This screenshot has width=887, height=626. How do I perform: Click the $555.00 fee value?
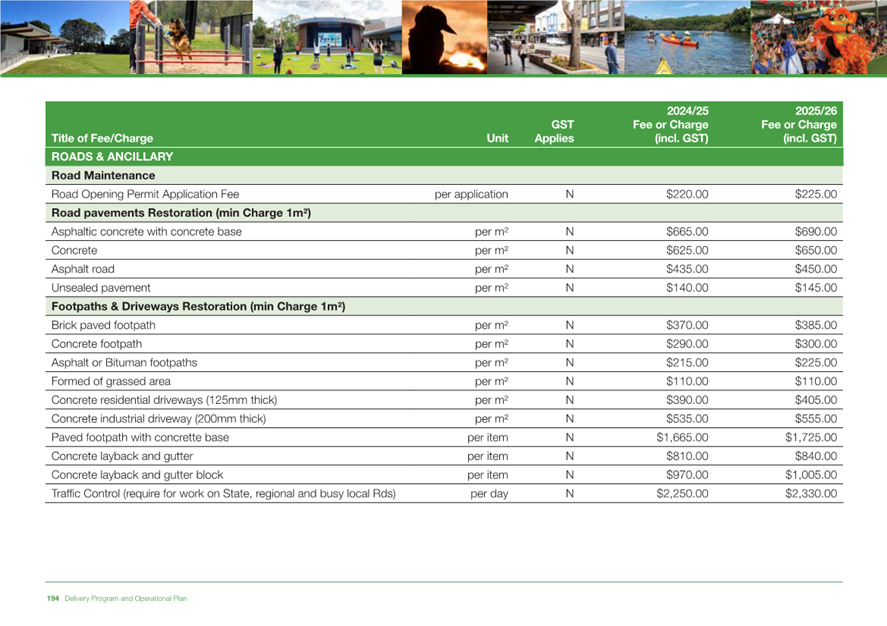(x=816, y=418)
